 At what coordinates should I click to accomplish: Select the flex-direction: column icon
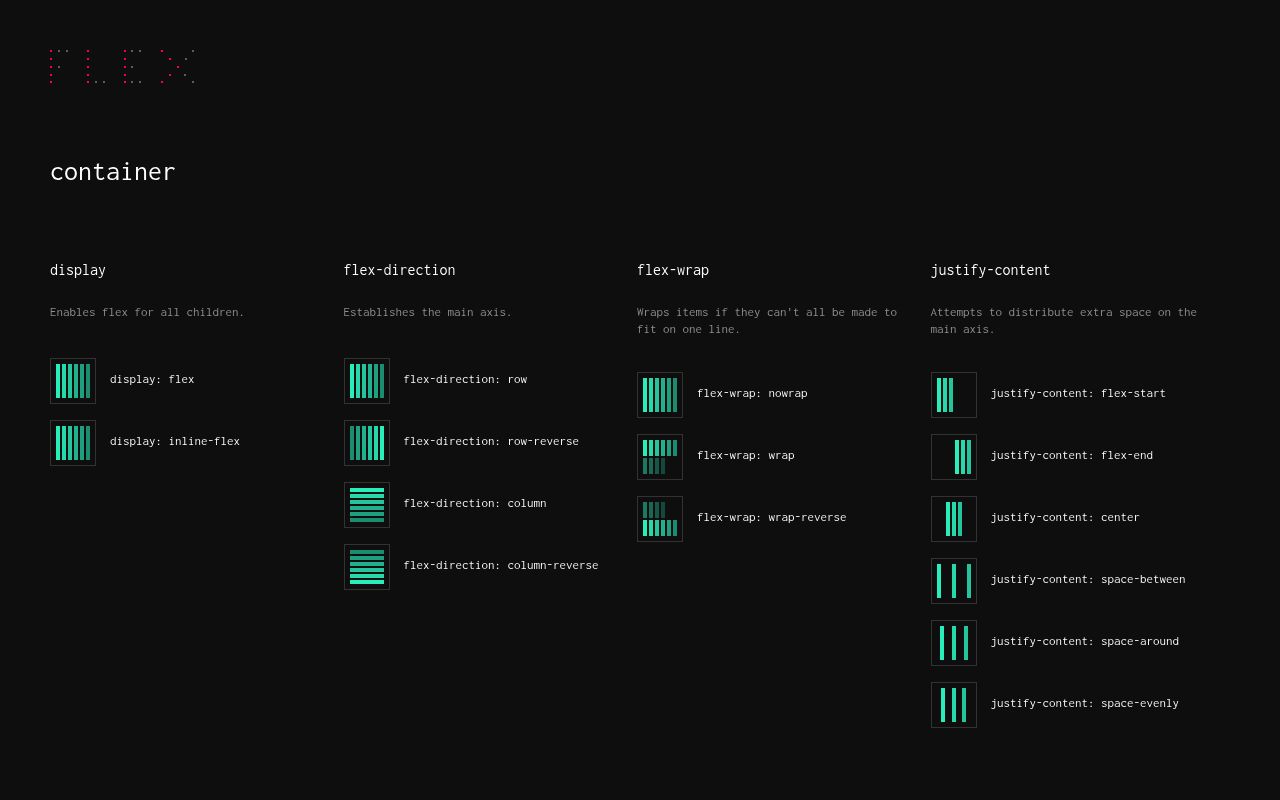point(367,505)
